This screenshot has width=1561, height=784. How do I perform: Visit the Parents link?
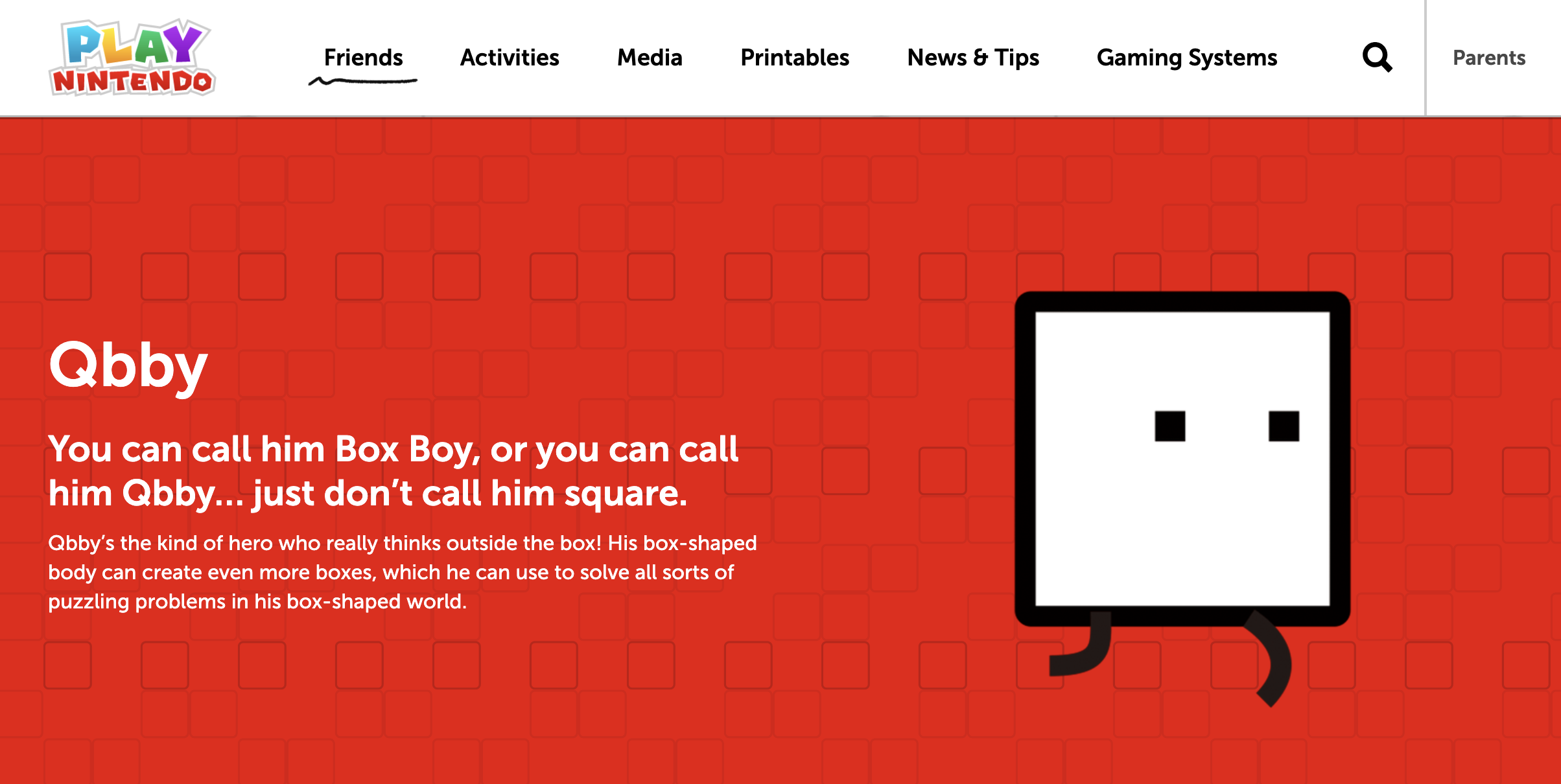[1488, 58]
